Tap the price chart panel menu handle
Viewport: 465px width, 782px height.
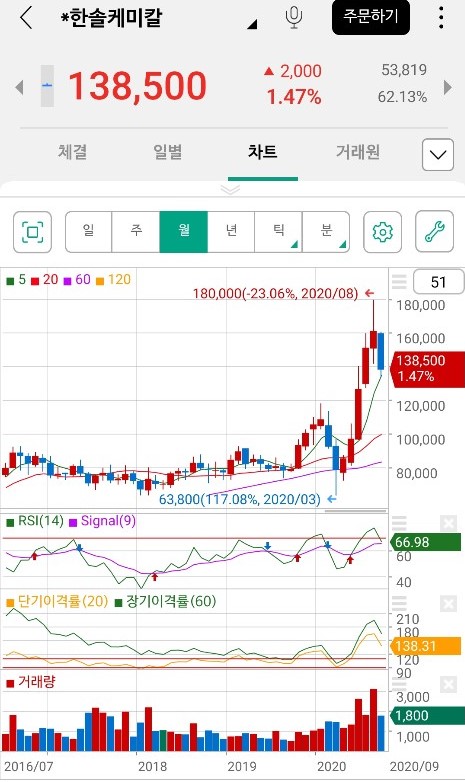coord(399,282)
